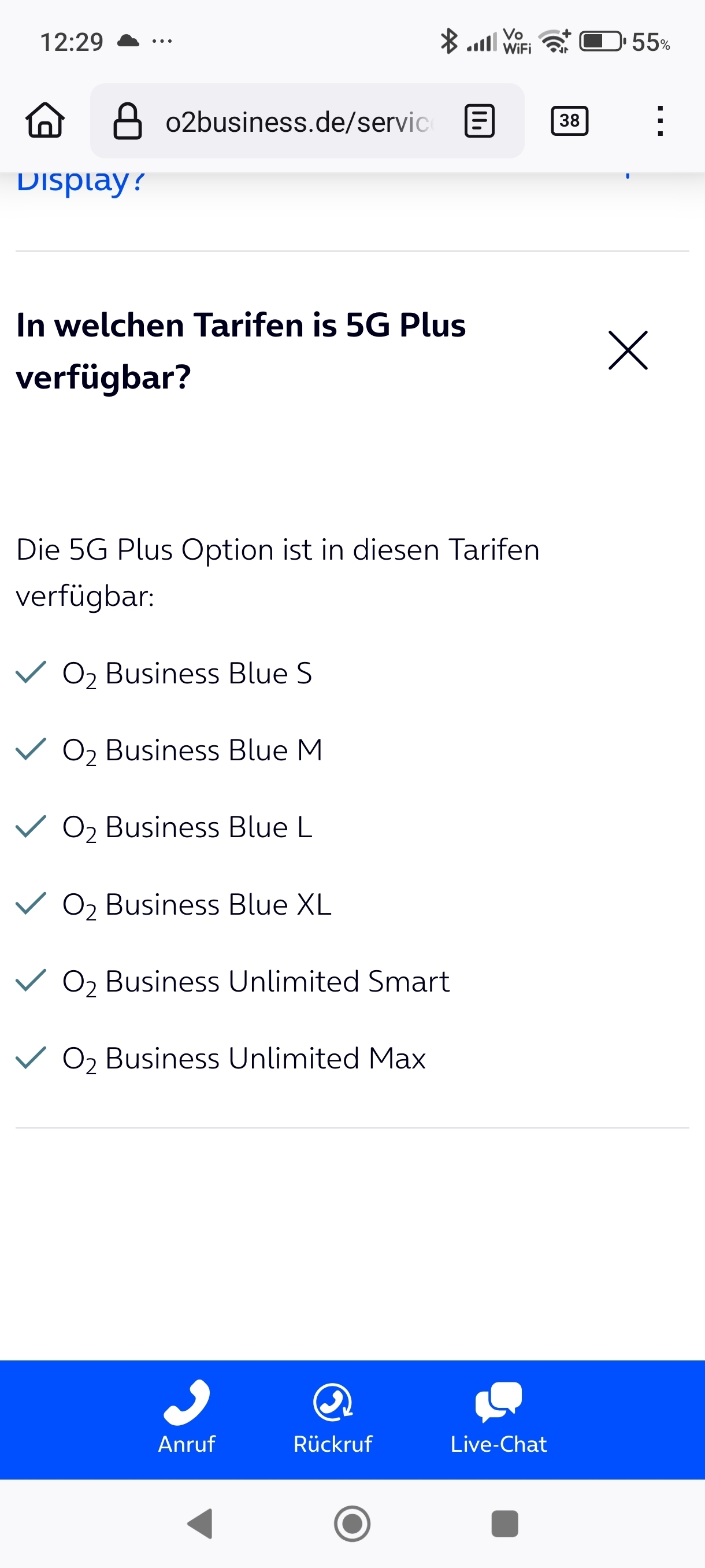Select the O2 Business Blue S list entry
The height and width of the screenshot is (1568, 705).
click(x=187, y=674)
